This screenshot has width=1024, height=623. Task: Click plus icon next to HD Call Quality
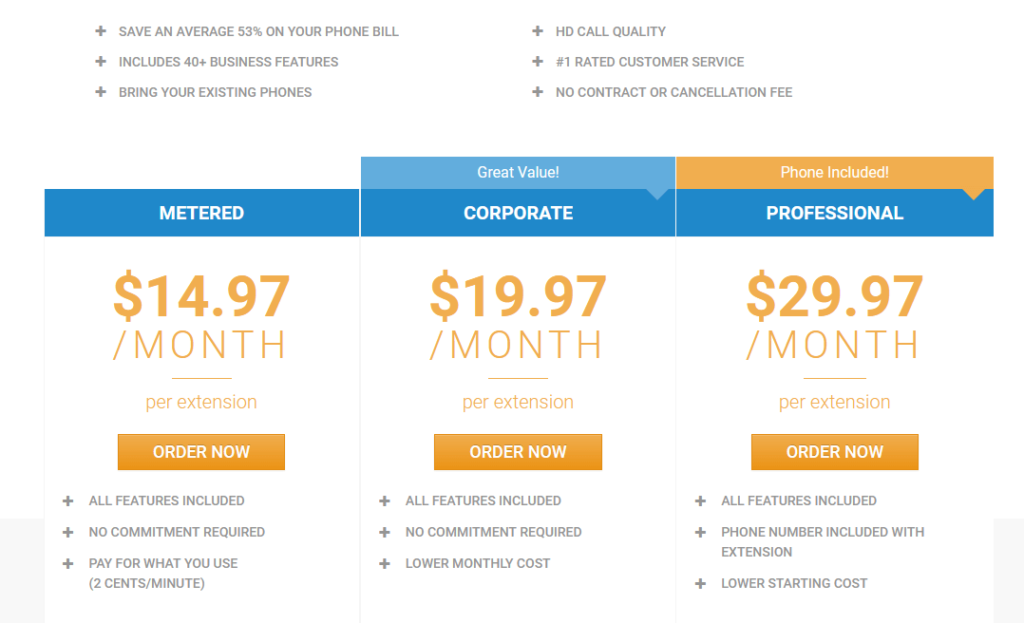pyautogui.click(x=537, y=31)
